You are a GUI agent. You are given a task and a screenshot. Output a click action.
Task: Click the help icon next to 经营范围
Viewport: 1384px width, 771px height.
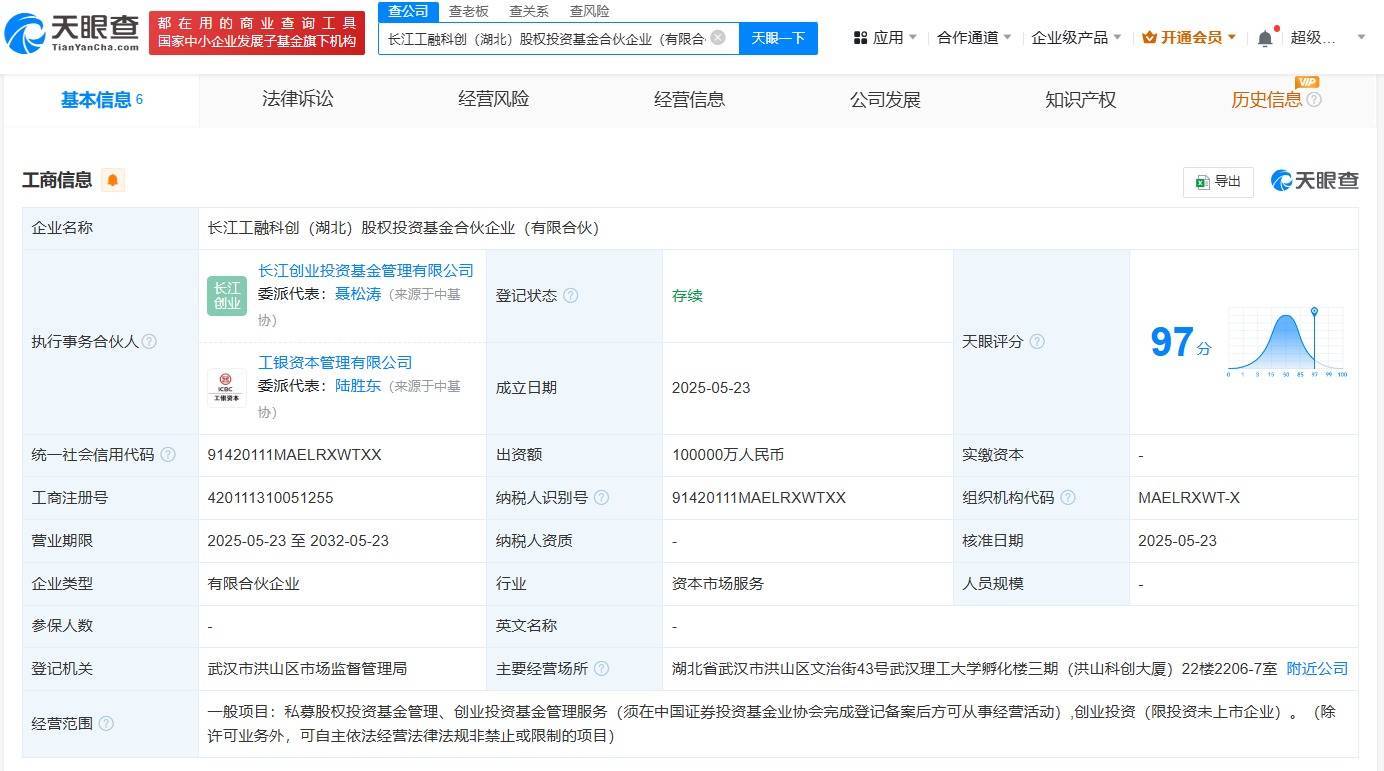106,723
